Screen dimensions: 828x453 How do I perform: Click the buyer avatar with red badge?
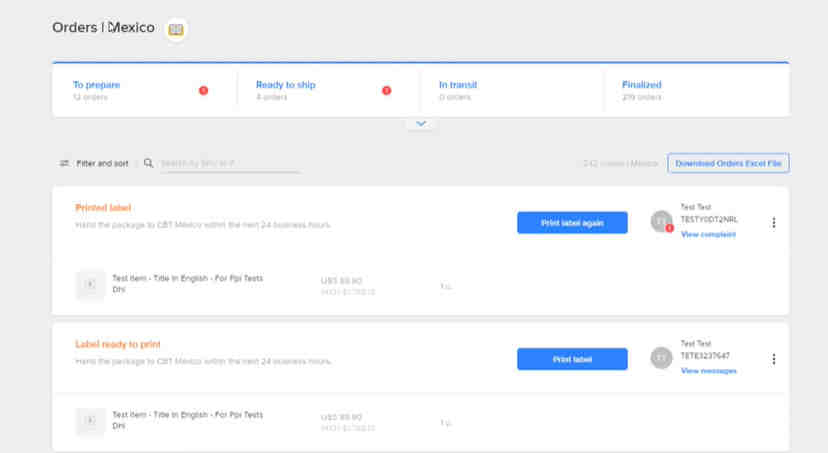click(x=661, y=222)
